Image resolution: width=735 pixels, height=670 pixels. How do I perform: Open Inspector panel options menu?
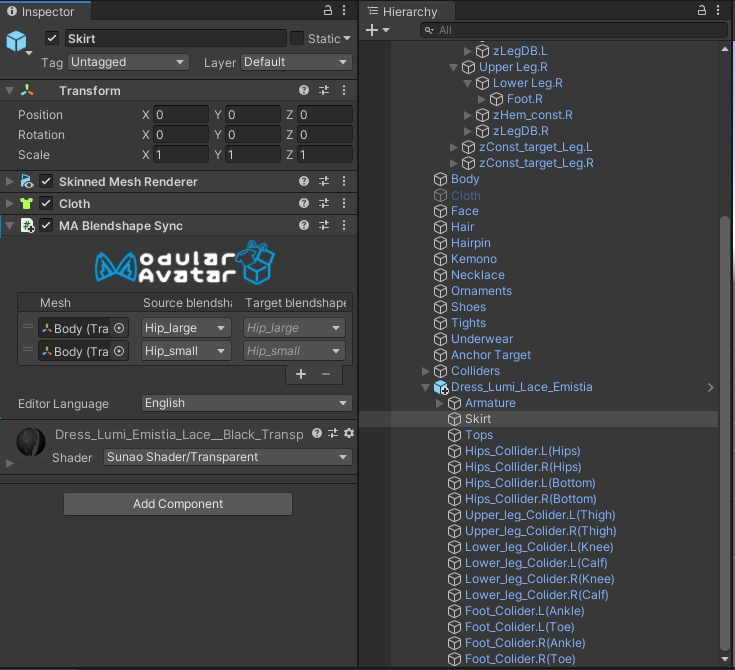pyautogui.click(x=344, y=10)
